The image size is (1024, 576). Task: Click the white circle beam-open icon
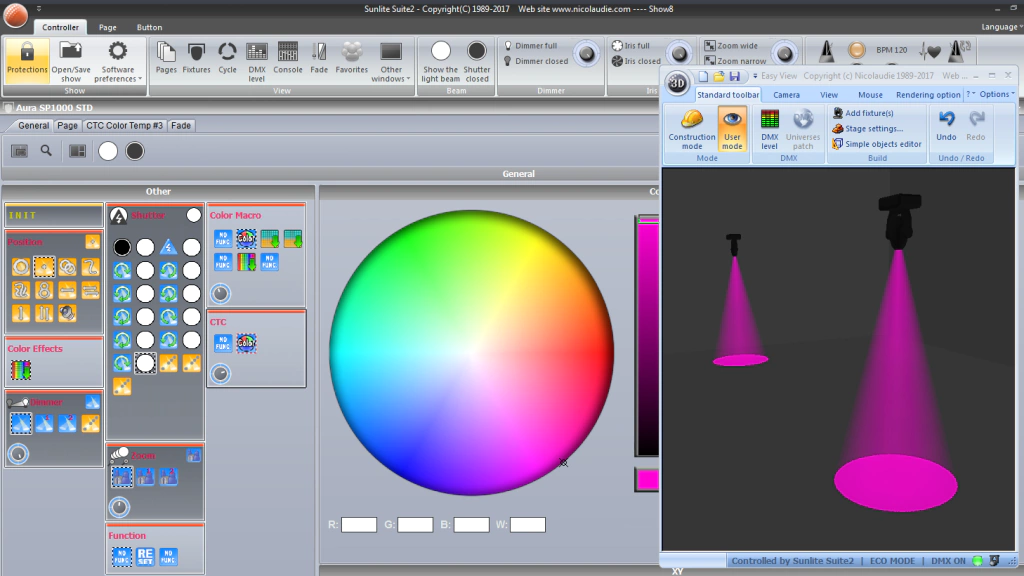(x=108, y=152)
